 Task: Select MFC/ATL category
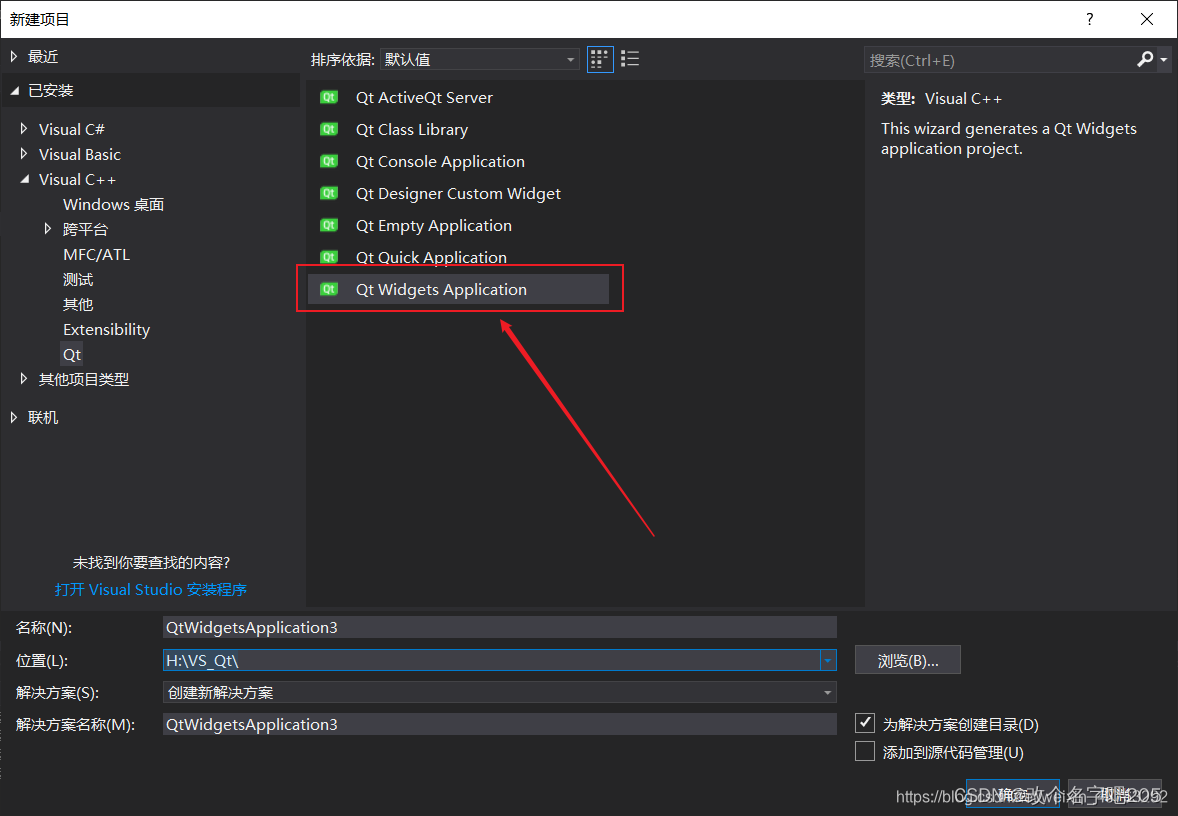click(96, 255)
